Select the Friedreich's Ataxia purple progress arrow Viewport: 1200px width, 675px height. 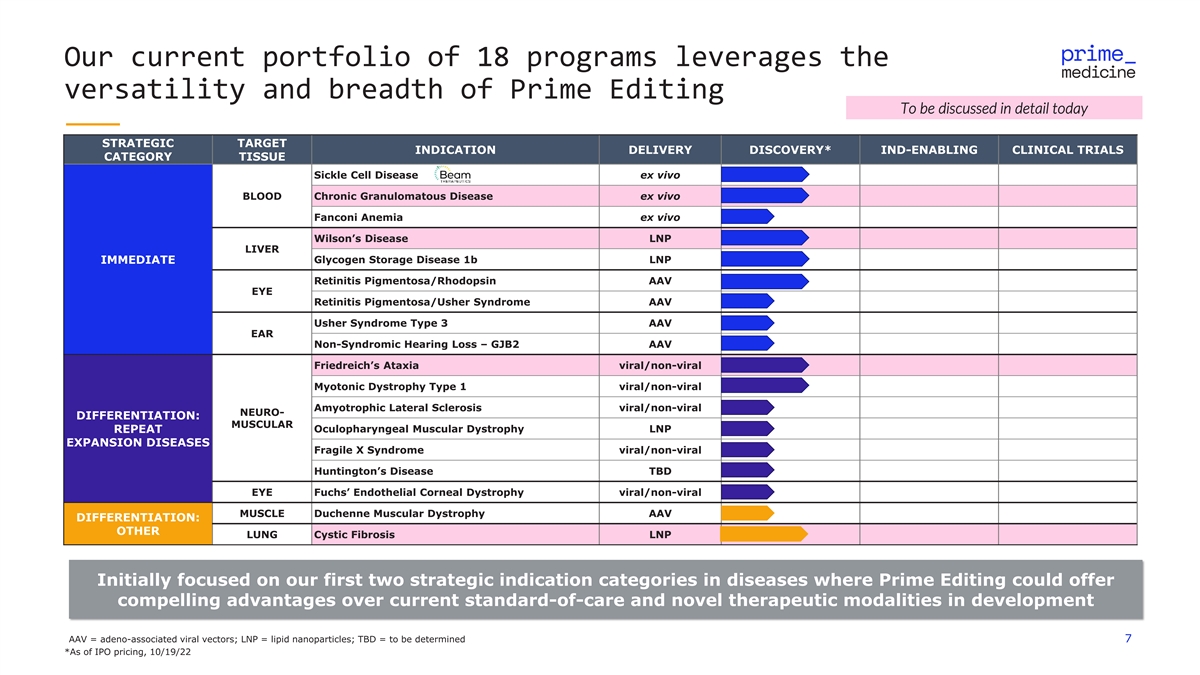(764, 365)
